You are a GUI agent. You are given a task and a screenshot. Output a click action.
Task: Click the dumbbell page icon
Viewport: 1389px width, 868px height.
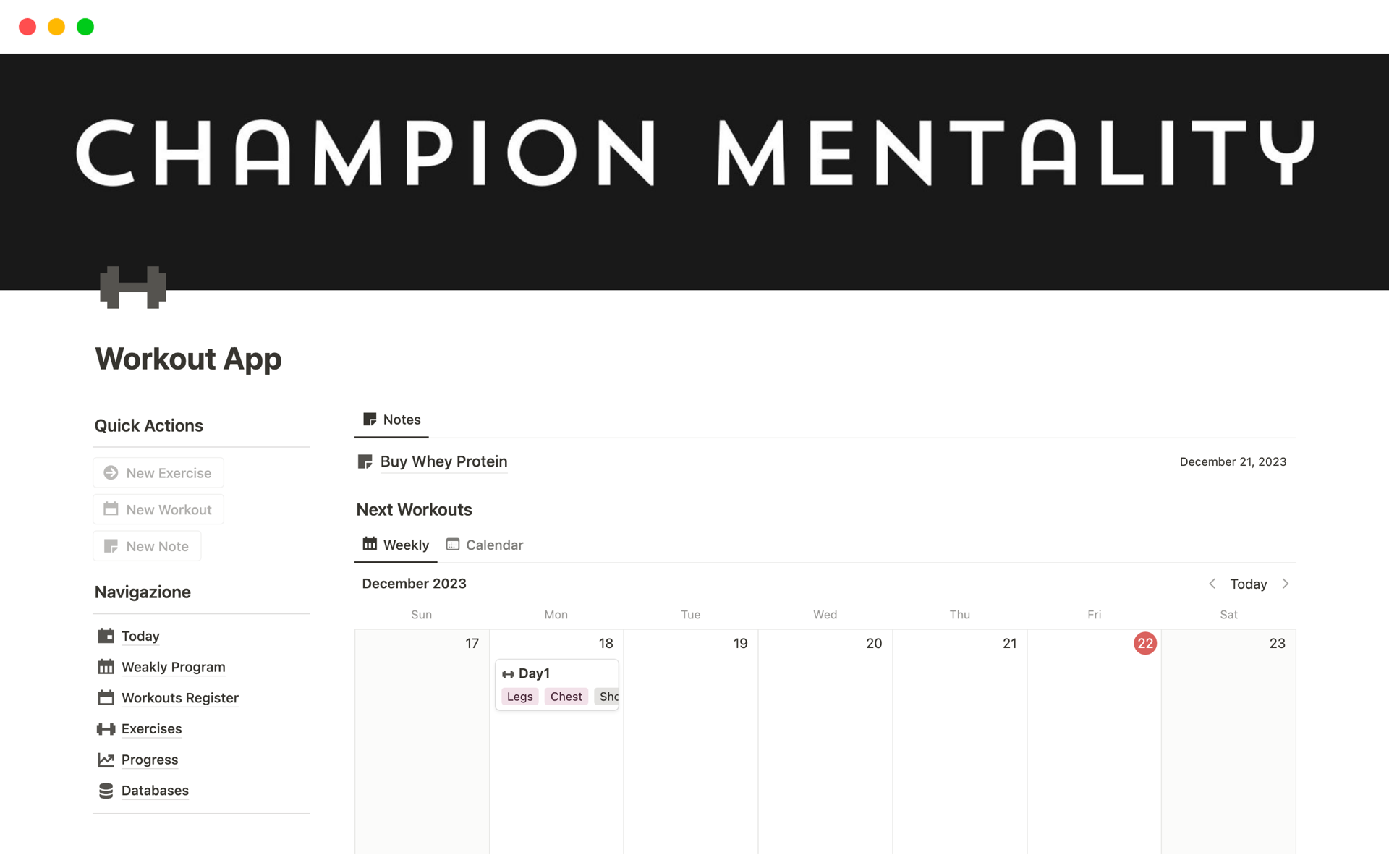133,287
